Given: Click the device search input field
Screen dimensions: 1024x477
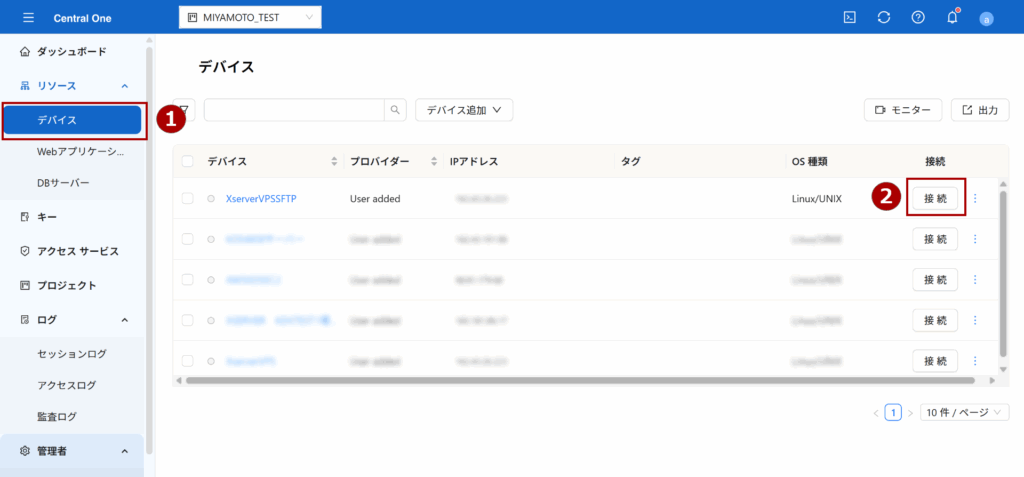Looking at the screenshot, I should [x=295, y=110].
